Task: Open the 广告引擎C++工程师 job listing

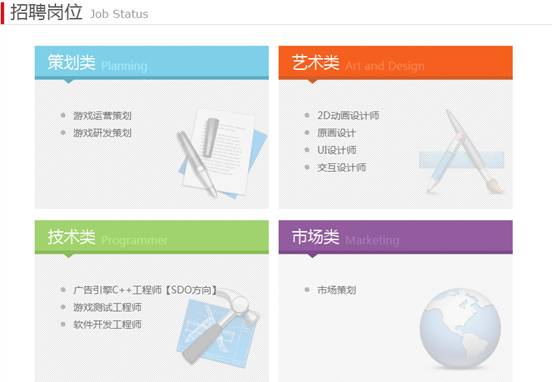Action: (145, 290)
